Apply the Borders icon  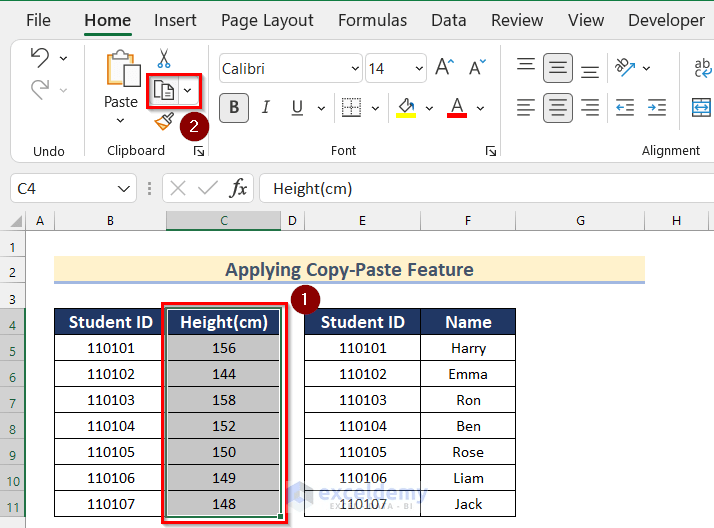click(351, 108)
